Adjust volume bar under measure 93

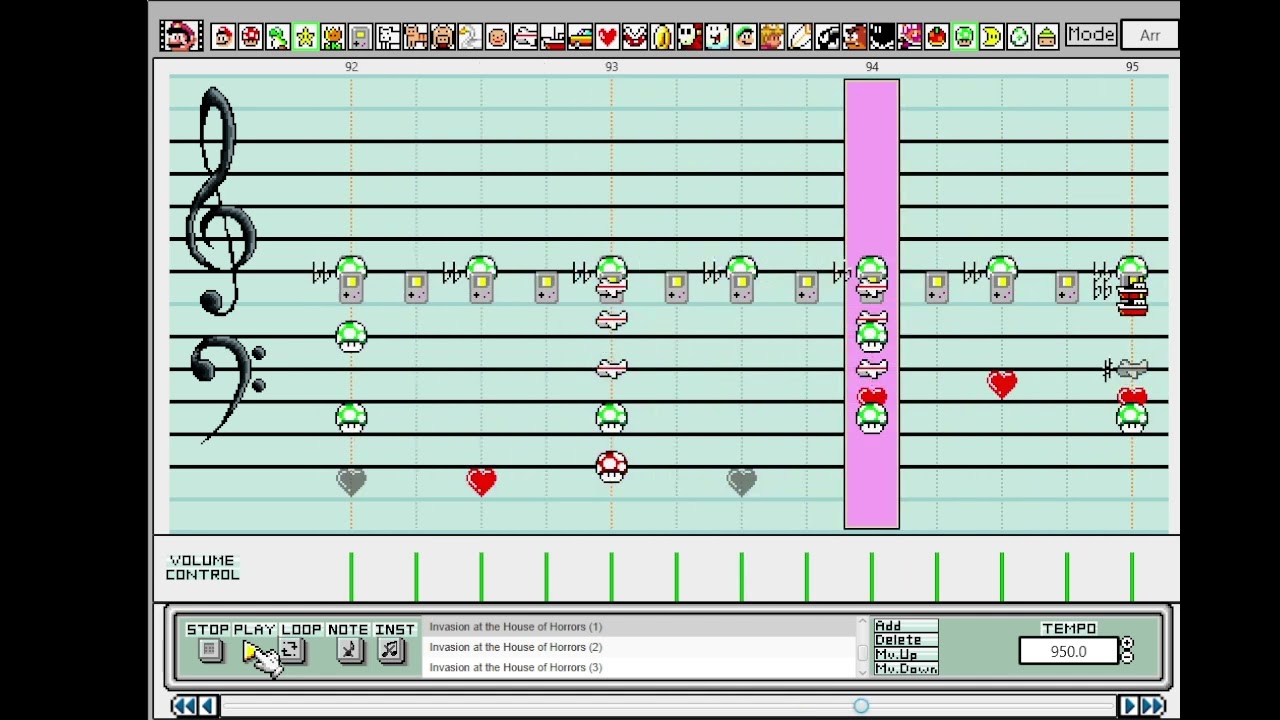click(x=611, y=578)
